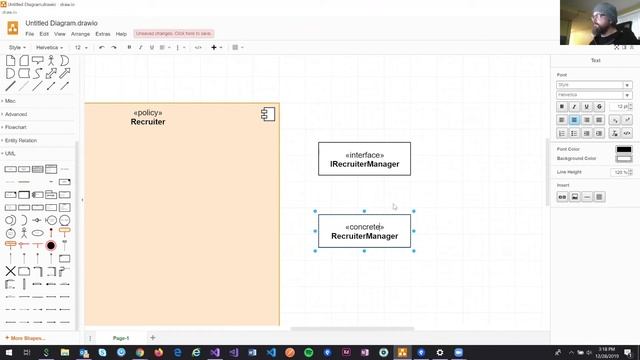Open the font size 12 dropdown in the toolbar
Screen dimensions: 640x360
point(81,47)
